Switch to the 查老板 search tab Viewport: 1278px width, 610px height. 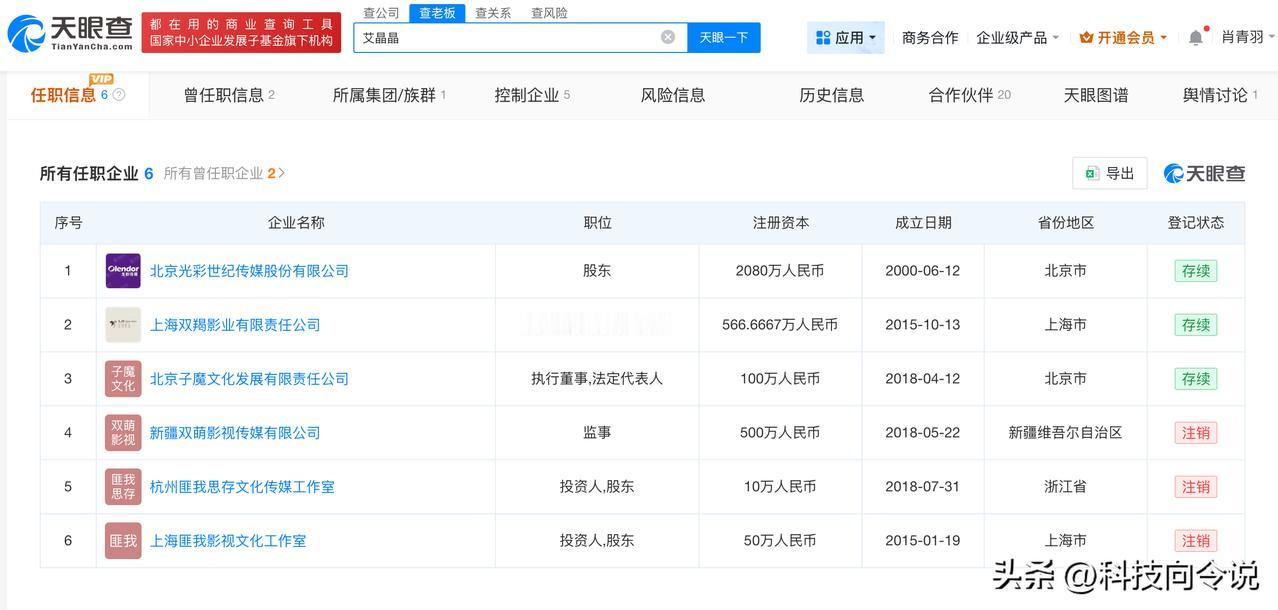[438, 12]
